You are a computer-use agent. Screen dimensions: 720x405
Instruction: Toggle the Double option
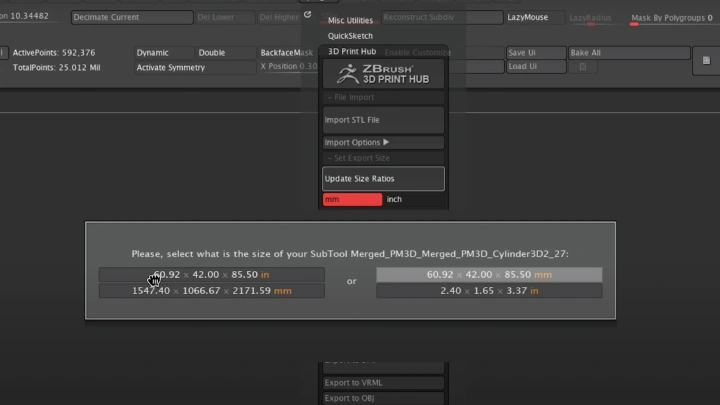pyautogui.click(x=225, y=53)
